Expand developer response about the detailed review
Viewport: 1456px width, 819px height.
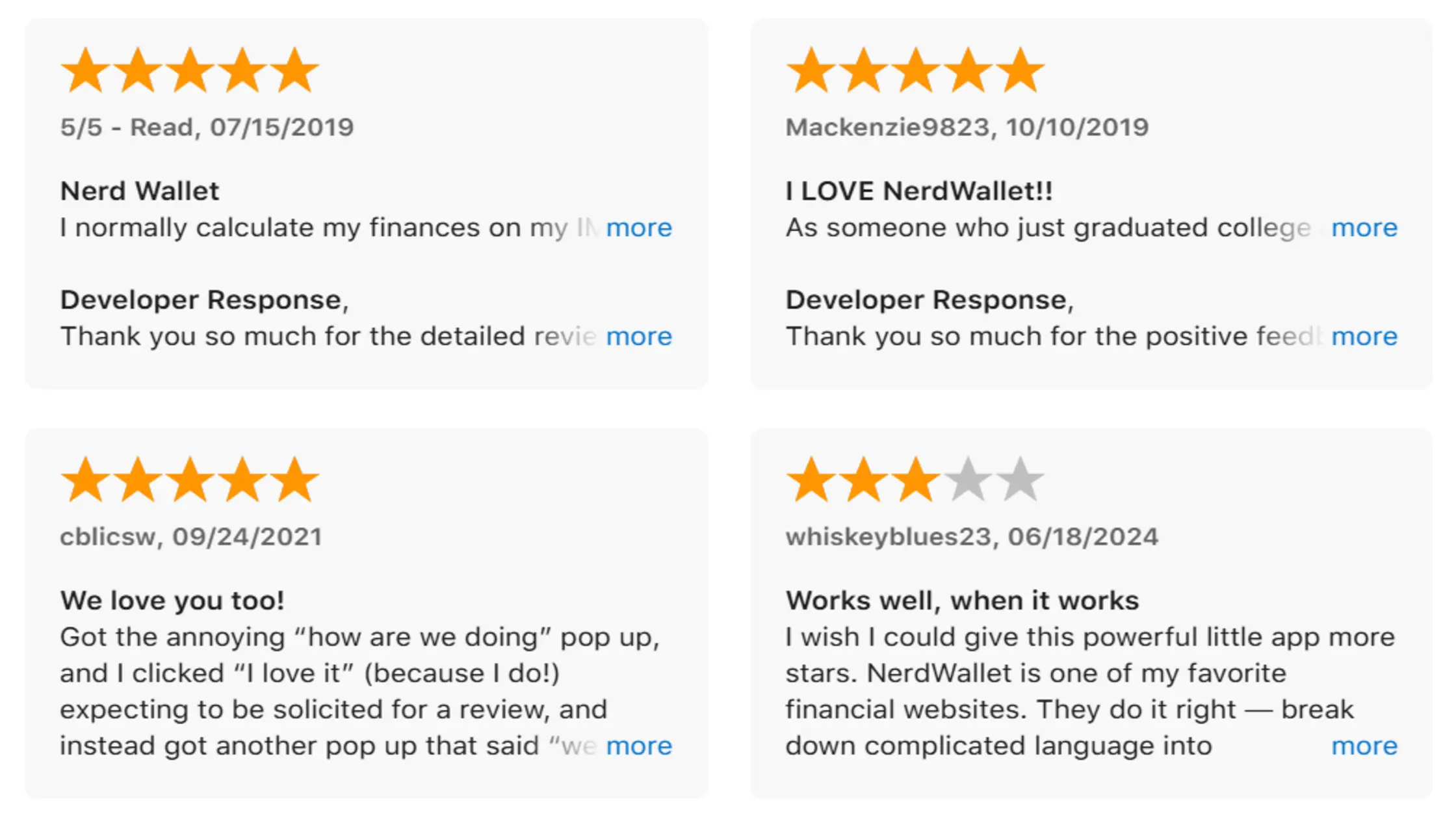[x=638, y=337]
